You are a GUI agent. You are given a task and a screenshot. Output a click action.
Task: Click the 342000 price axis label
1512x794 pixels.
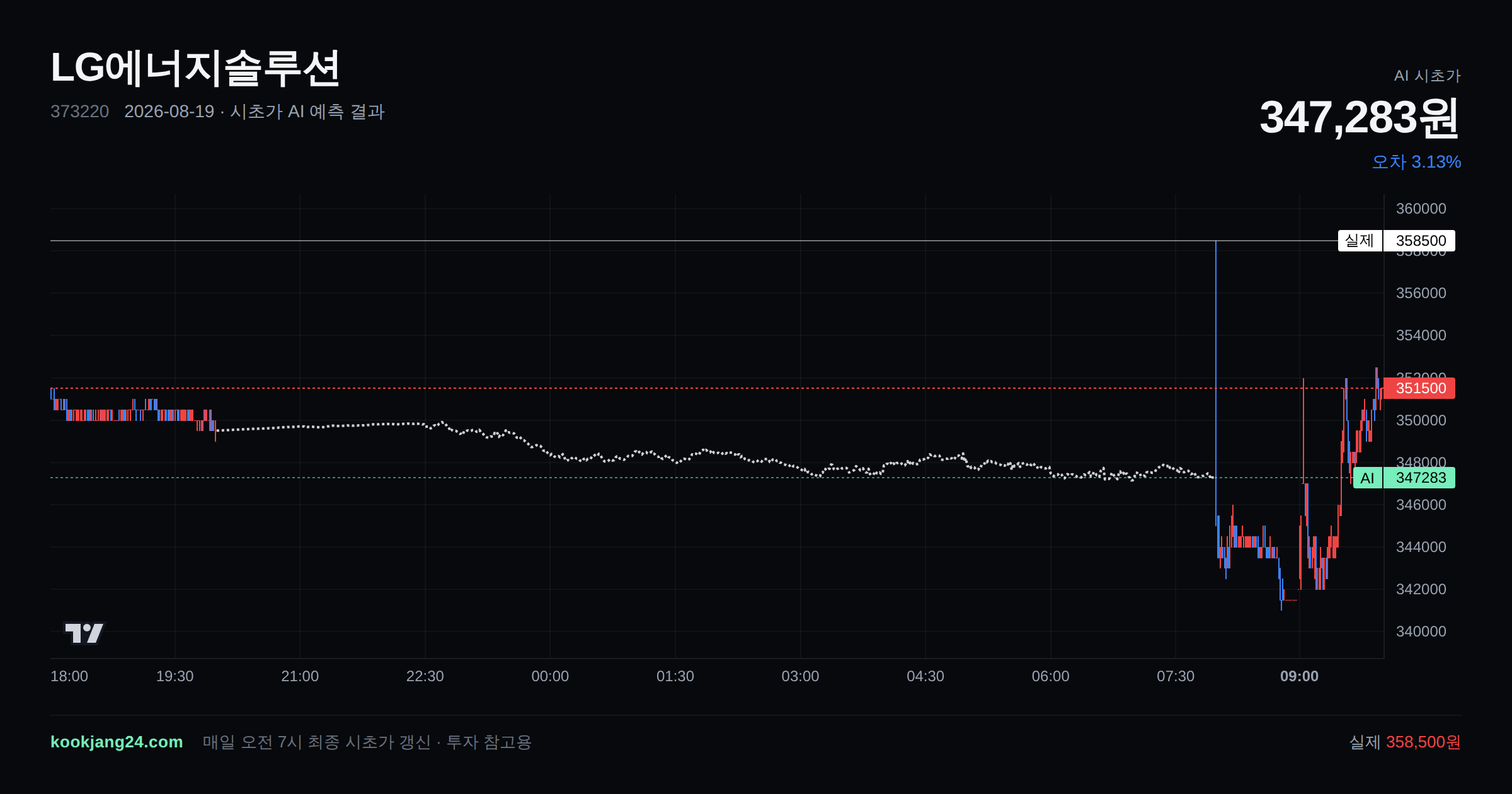click(1421, 589)
